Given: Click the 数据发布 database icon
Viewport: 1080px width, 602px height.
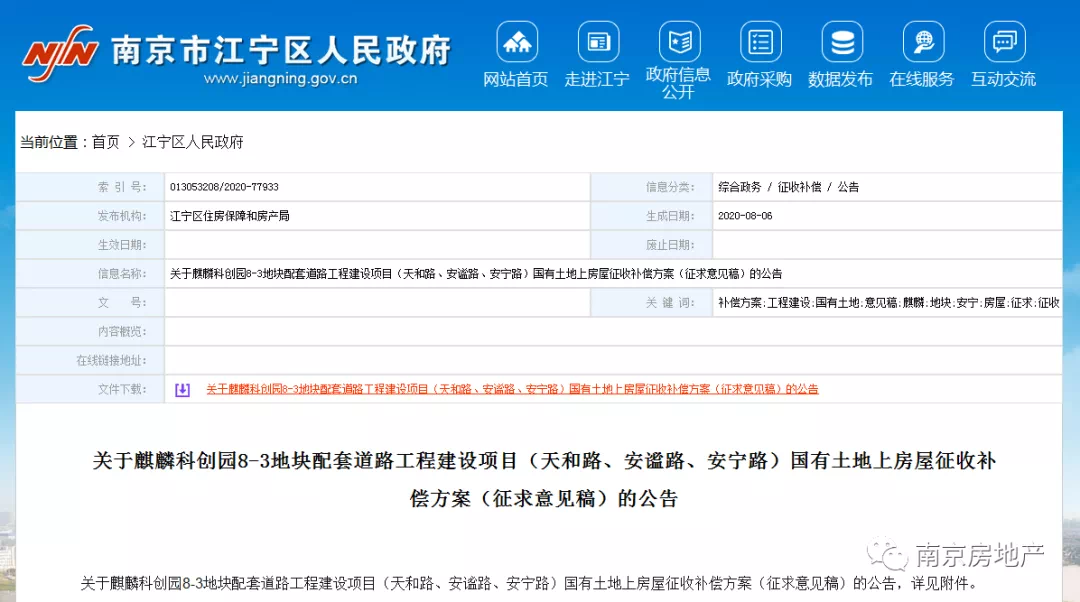Looking at the screenshot, I should click(841, 43).
